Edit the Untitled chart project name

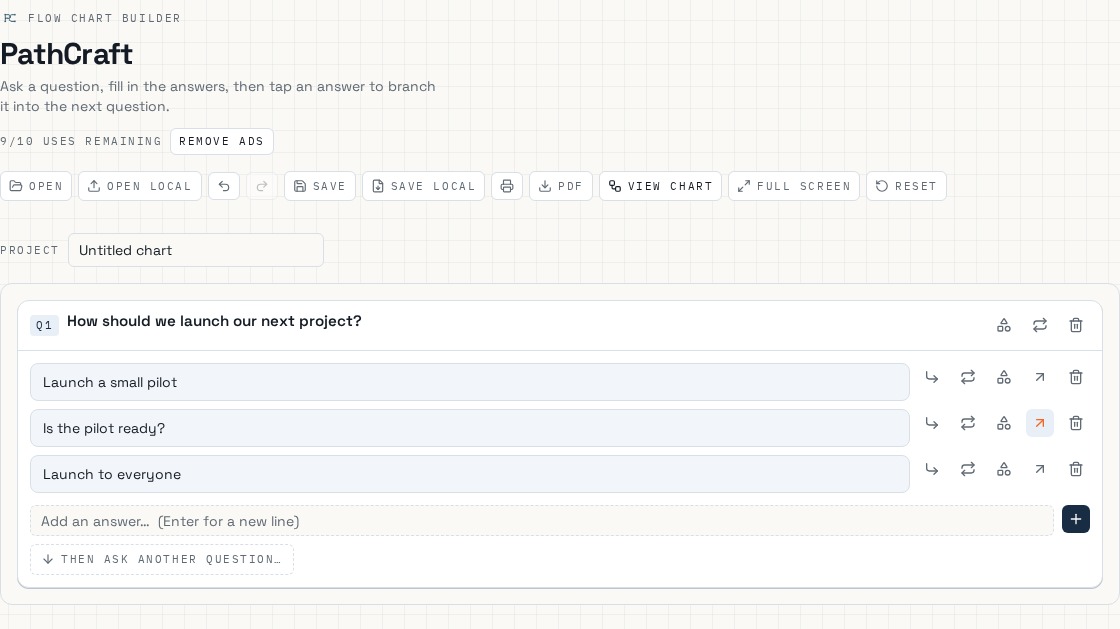(x=196, y=250)
